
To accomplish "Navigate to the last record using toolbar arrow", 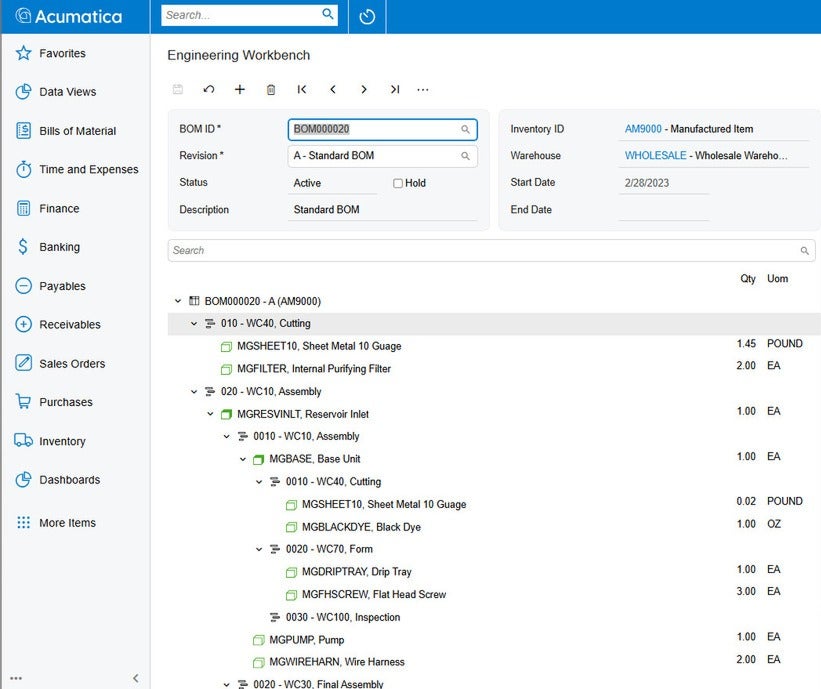I will pos(394,89).
